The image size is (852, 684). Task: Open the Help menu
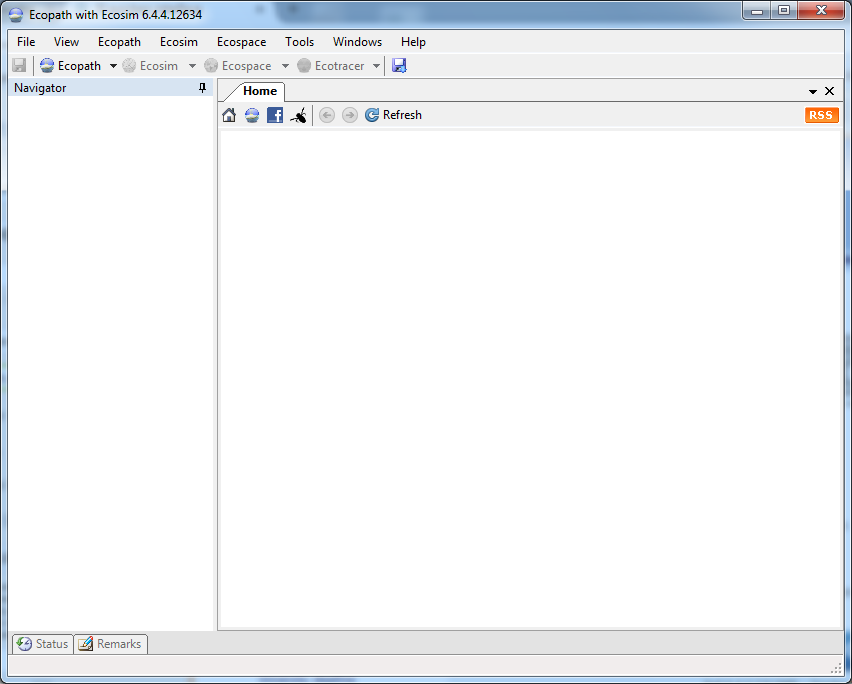coord(414,42)
